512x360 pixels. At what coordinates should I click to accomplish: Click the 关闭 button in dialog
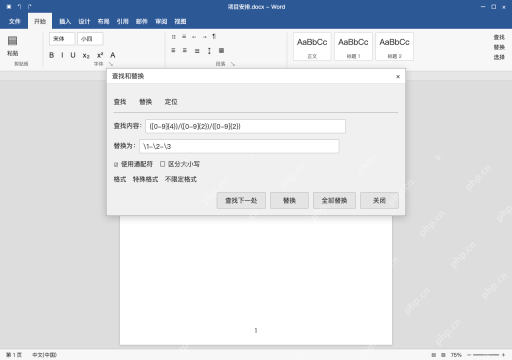point(379,200)
